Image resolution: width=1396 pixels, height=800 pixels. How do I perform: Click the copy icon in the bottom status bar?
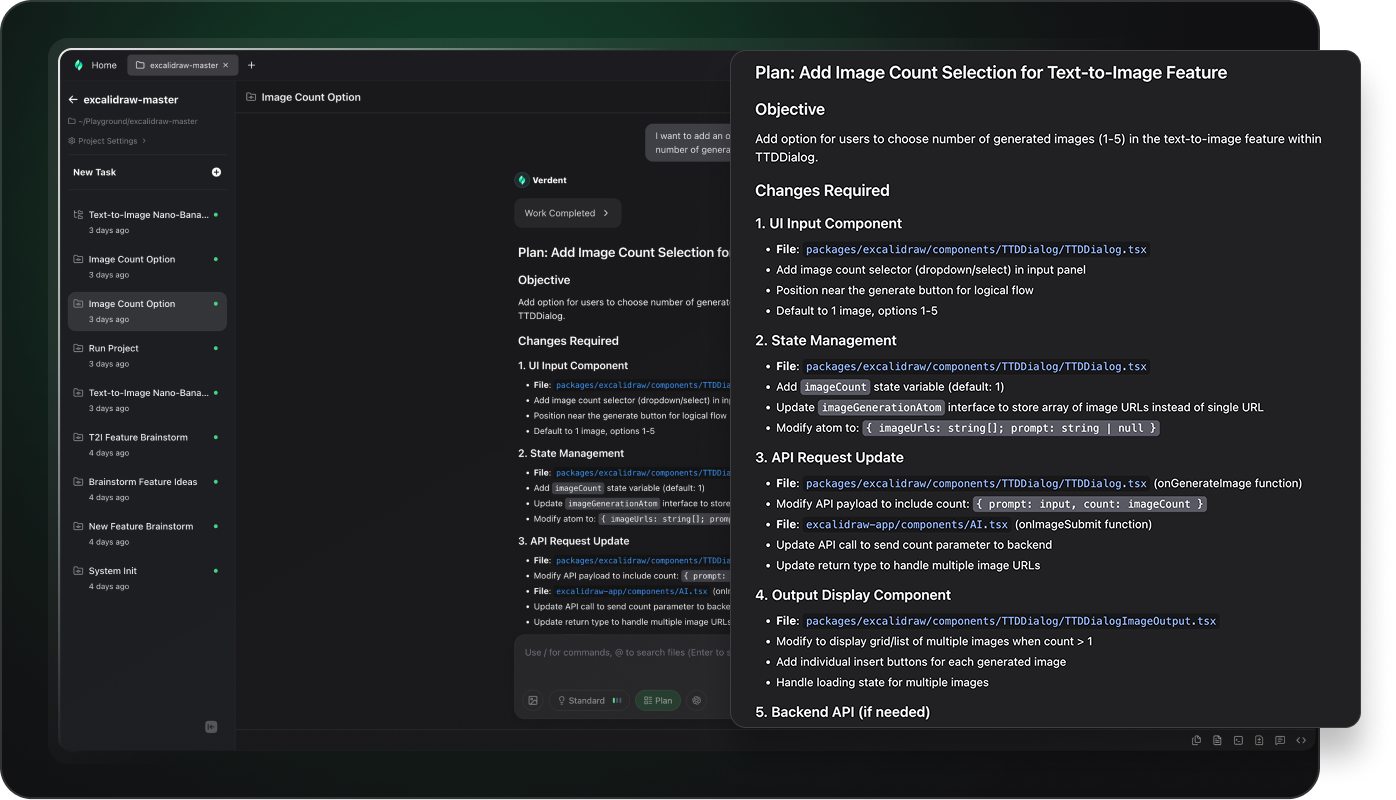coord(1196,740)
